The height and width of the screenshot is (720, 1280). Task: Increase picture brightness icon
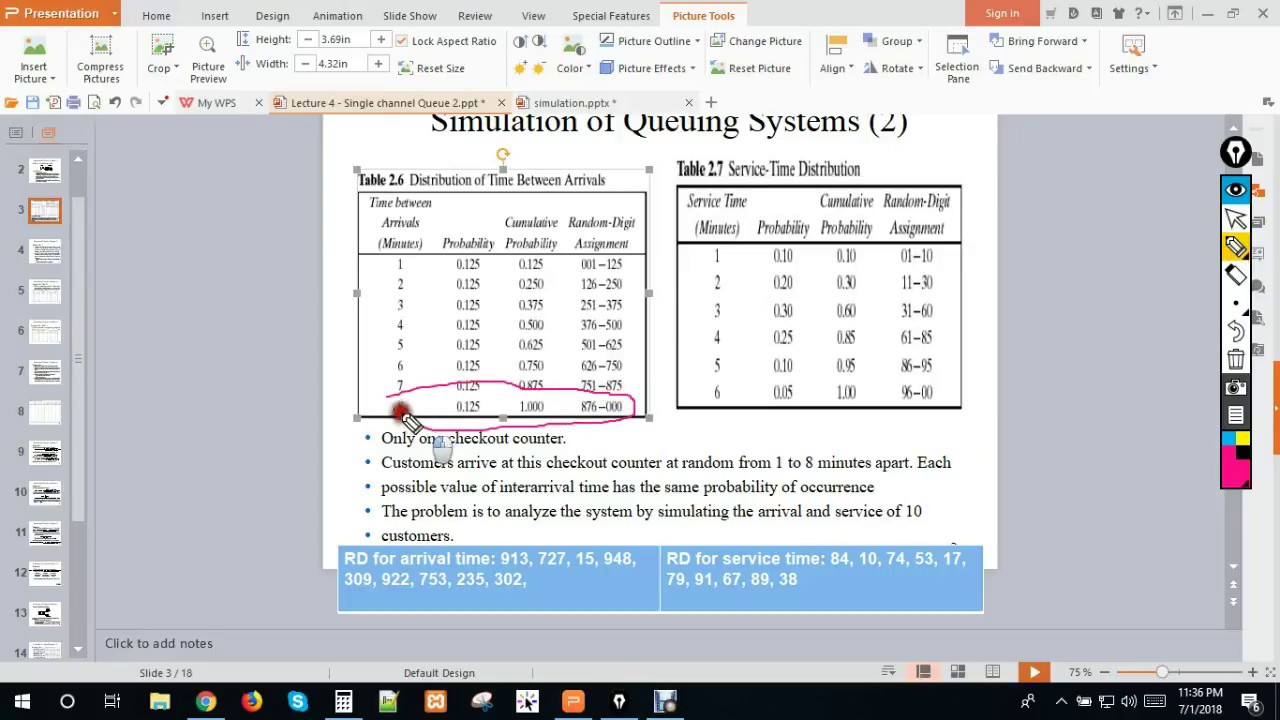click(520, 68)
